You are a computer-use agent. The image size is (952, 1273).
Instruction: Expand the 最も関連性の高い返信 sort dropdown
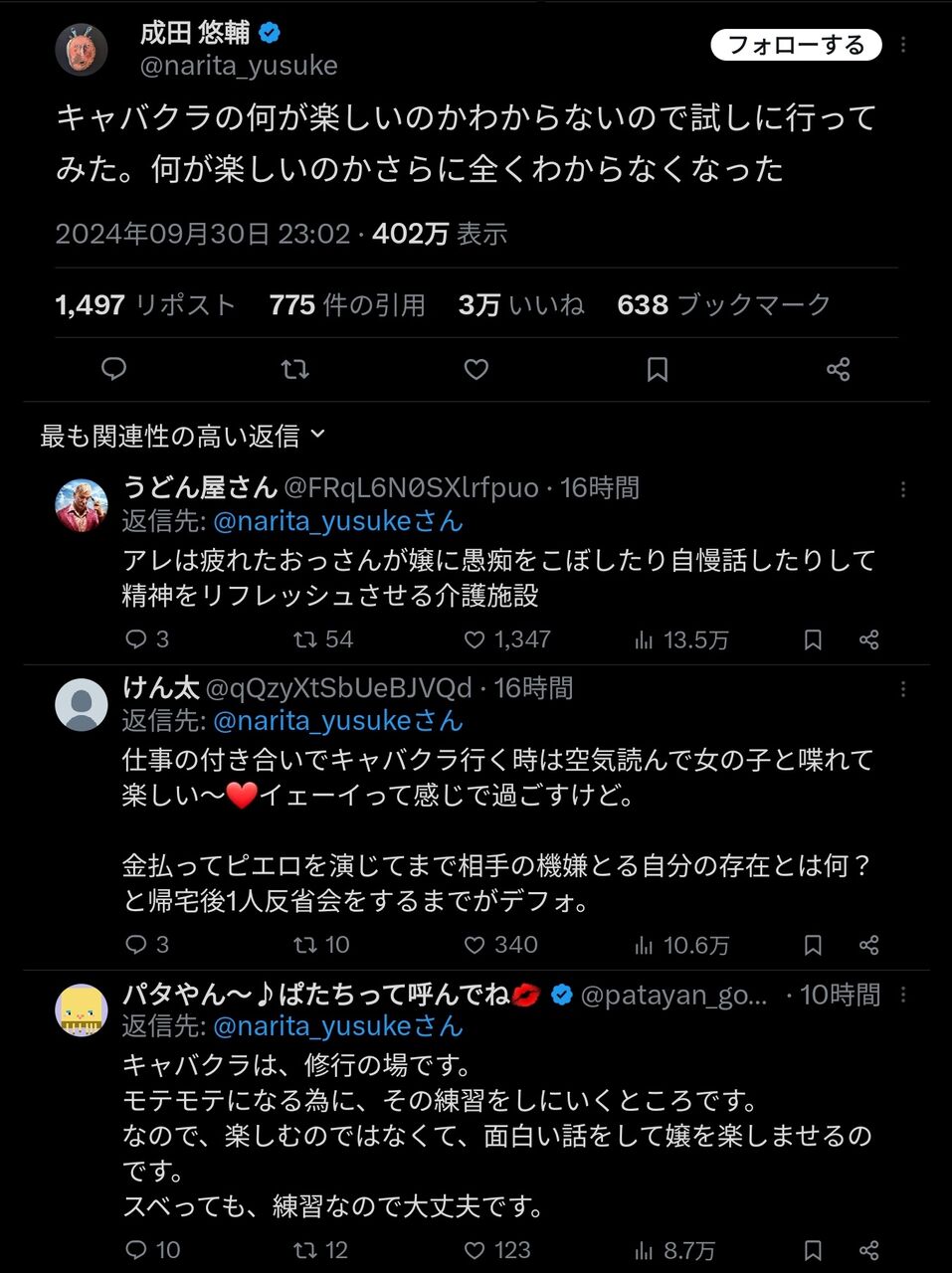click(183, 436)
